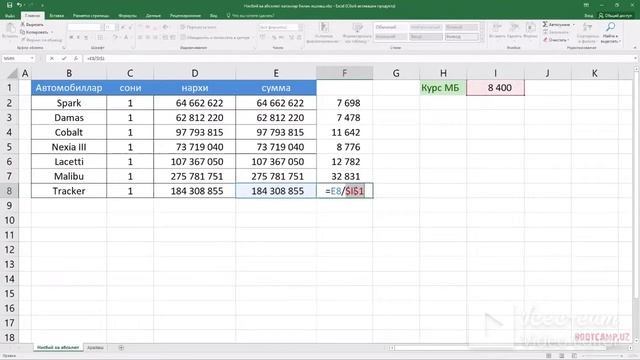Open Insert Function fx dialog
640x360 pixels.
(76, 58)
